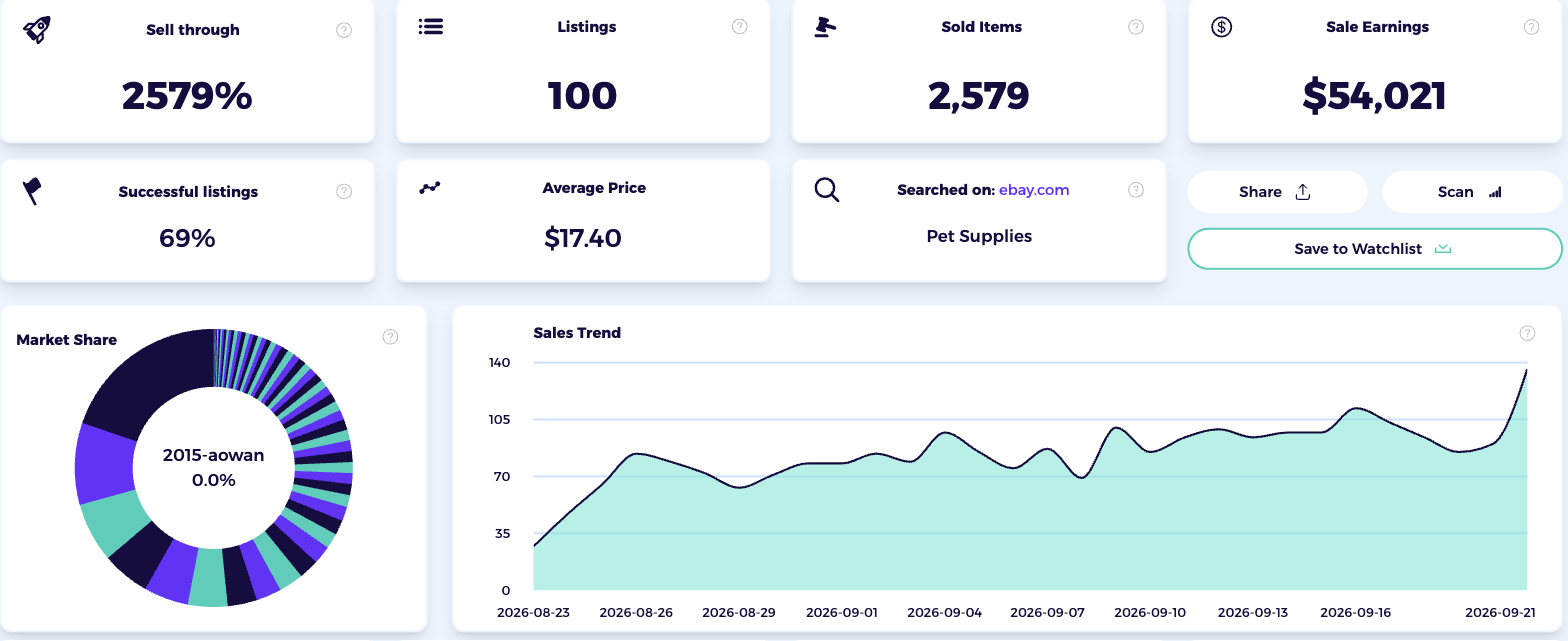Open the ebay.com link
Screen dimensions: 1568x641
pos(1034,190)
